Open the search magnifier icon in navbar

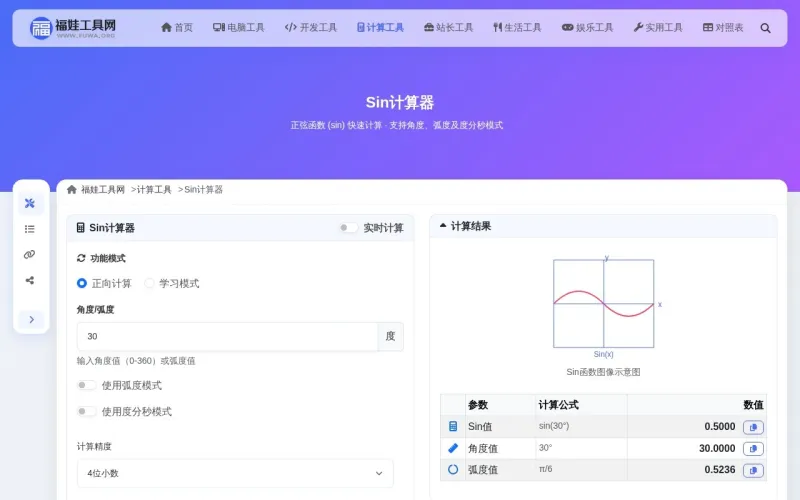pos(765,28)
